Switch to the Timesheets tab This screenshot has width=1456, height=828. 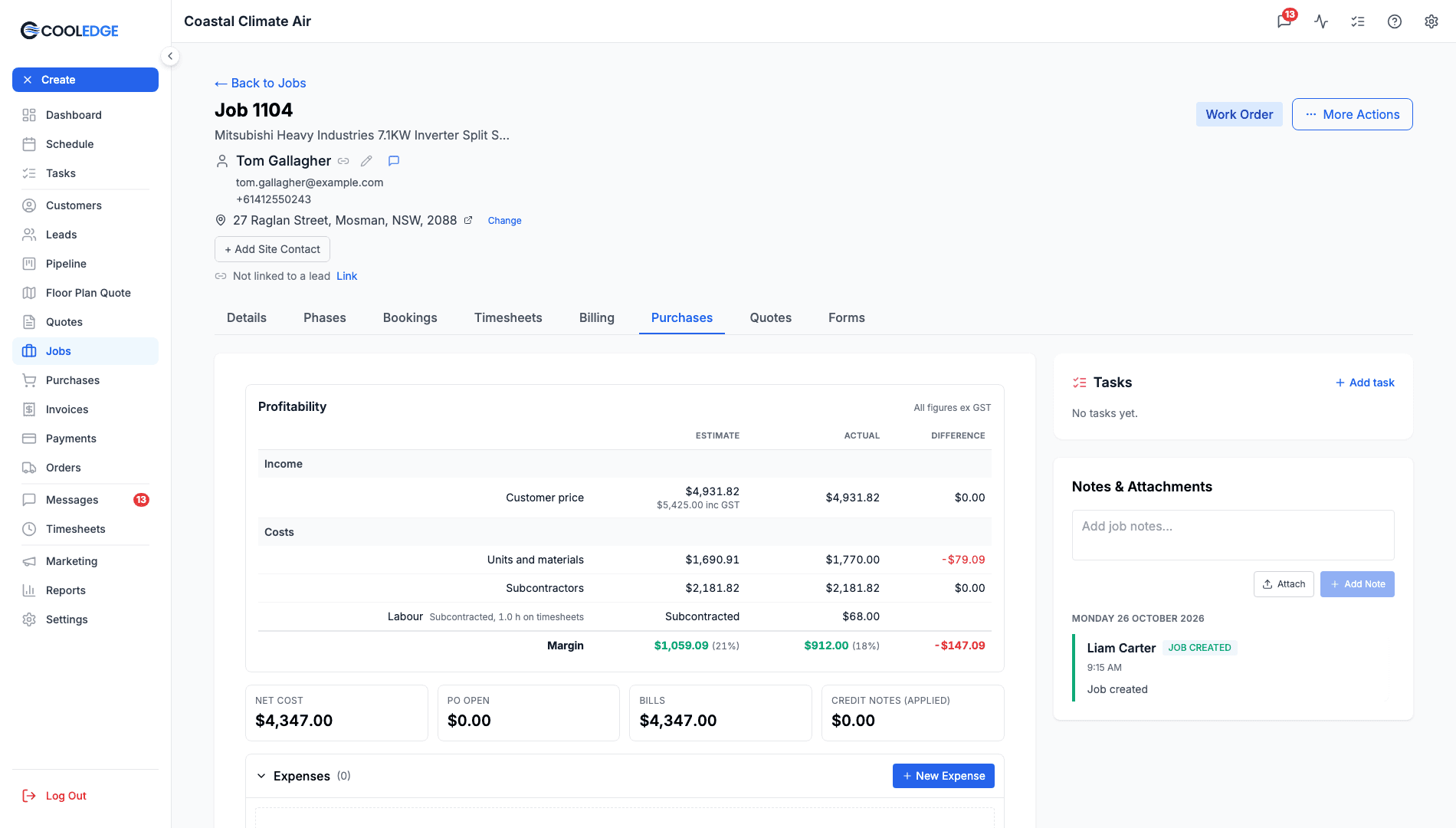pos(508,317)
